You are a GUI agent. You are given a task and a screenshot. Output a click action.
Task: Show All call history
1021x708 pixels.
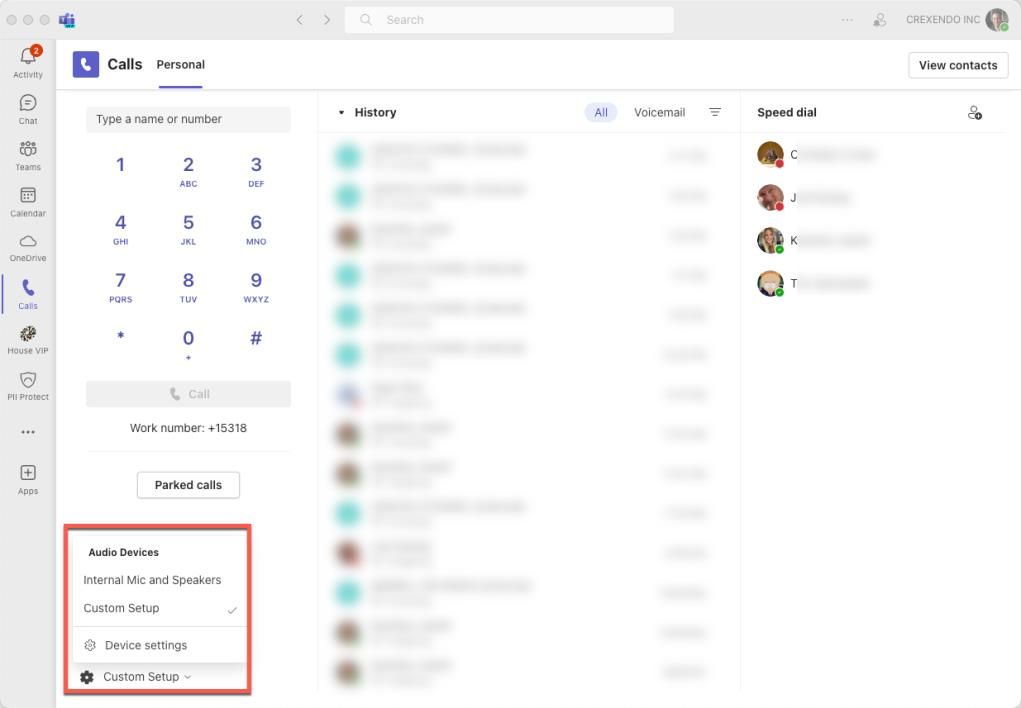600,112
